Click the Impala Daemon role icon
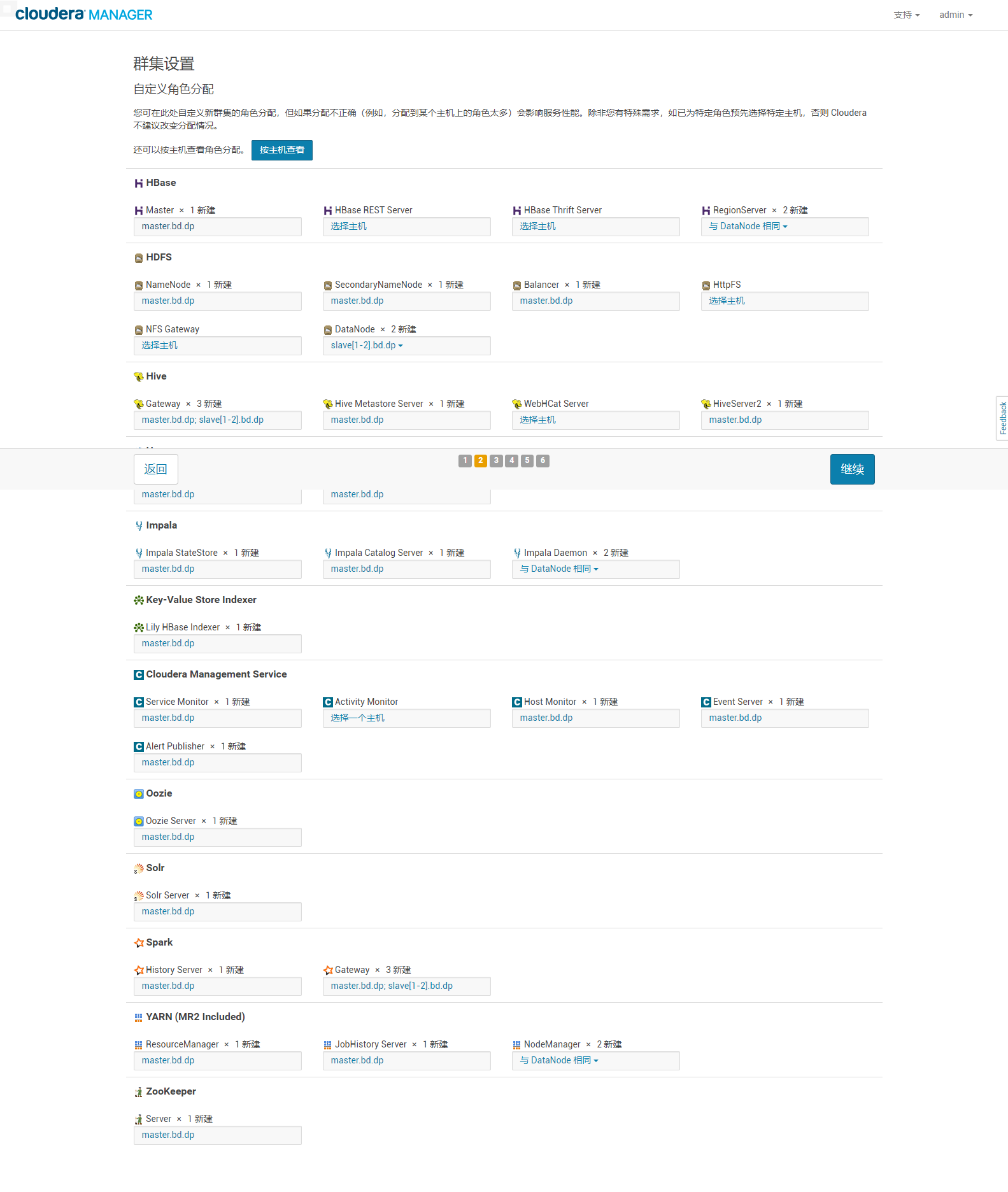1008x1192 pixels. 517,553
